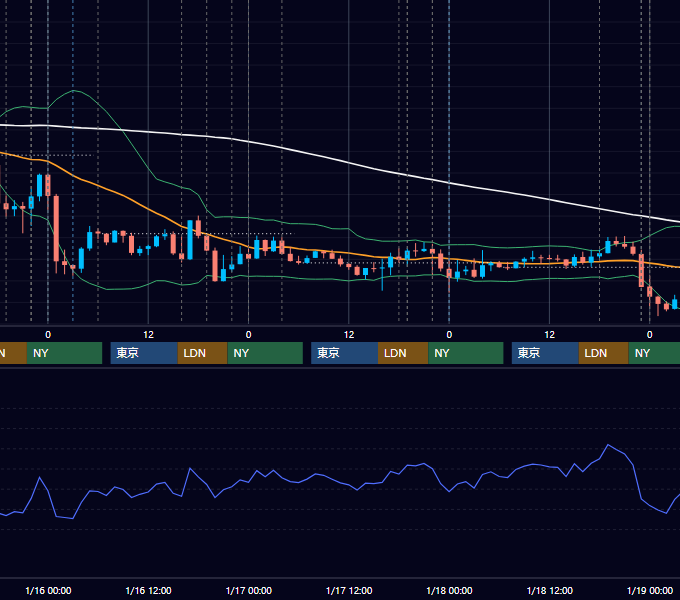This screenshot has width=680, height=600.
Task: Click the 1/16 00:00 date label
Action: tap(48, 590)
